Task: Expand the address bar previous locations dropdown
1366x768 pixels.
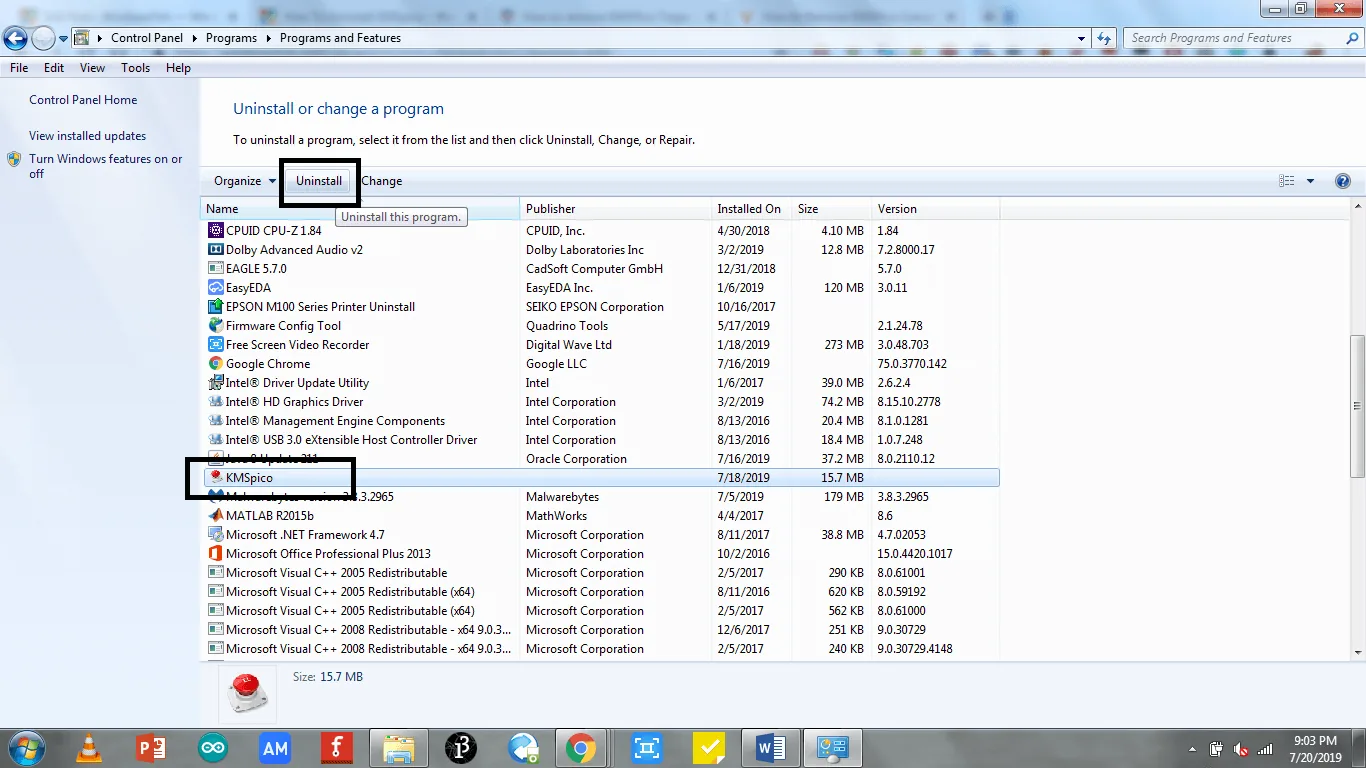Action: (1082, 38)
